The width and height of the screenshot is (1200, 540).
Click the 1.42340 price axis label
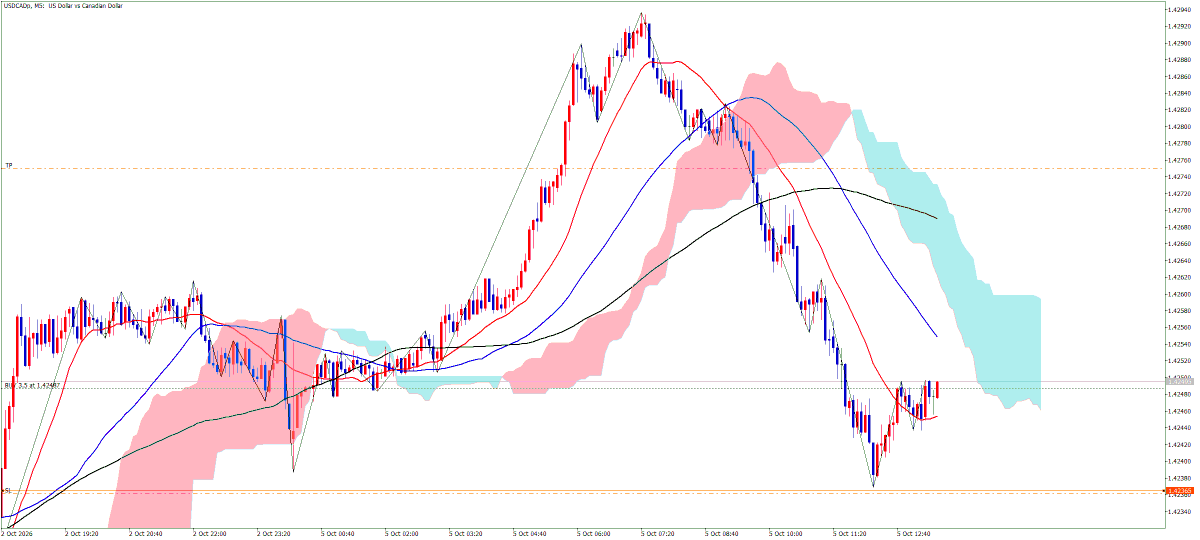(x=1179, y=511)
